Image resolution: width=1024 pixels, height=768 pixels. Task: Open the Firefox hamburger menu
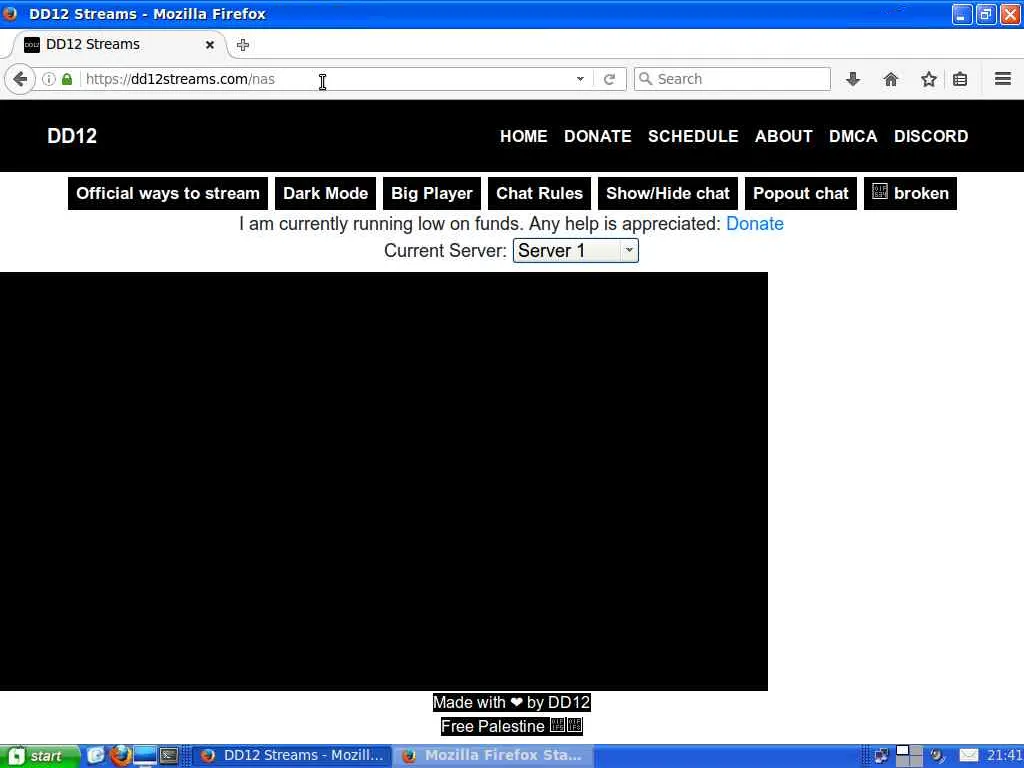click(1002, 79)
